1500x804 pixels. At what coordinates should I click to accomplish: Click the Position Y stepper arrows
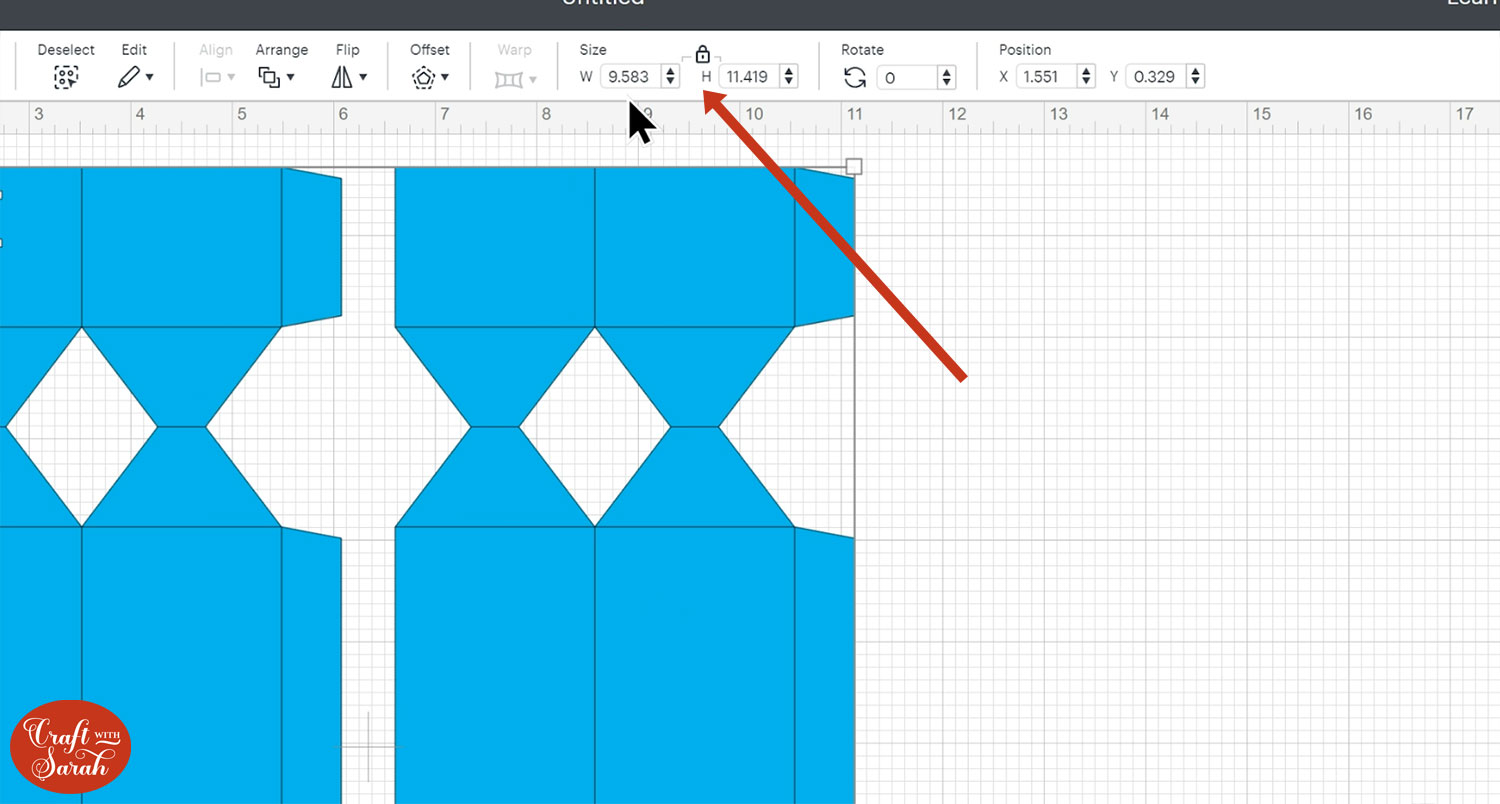coord(1195,77)
